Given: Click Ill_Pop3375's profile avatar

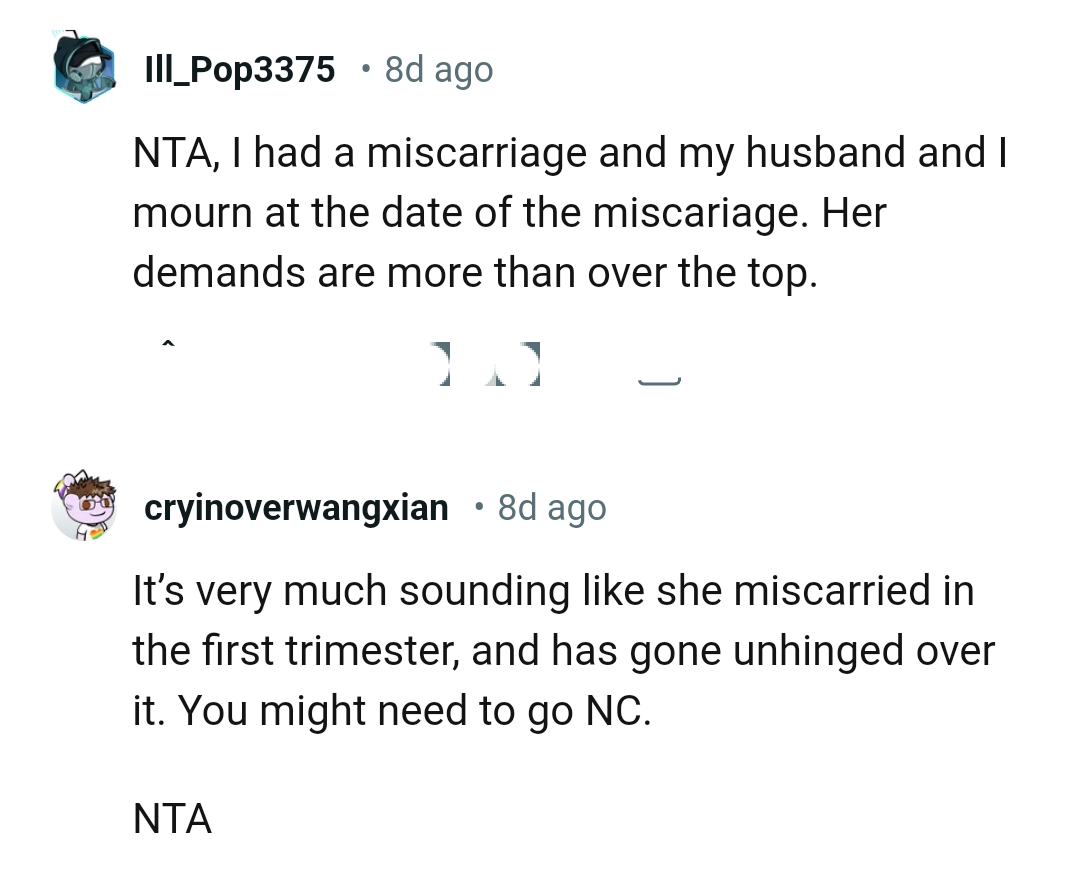Looking at the screenshot, I should (x=85, y=68).
